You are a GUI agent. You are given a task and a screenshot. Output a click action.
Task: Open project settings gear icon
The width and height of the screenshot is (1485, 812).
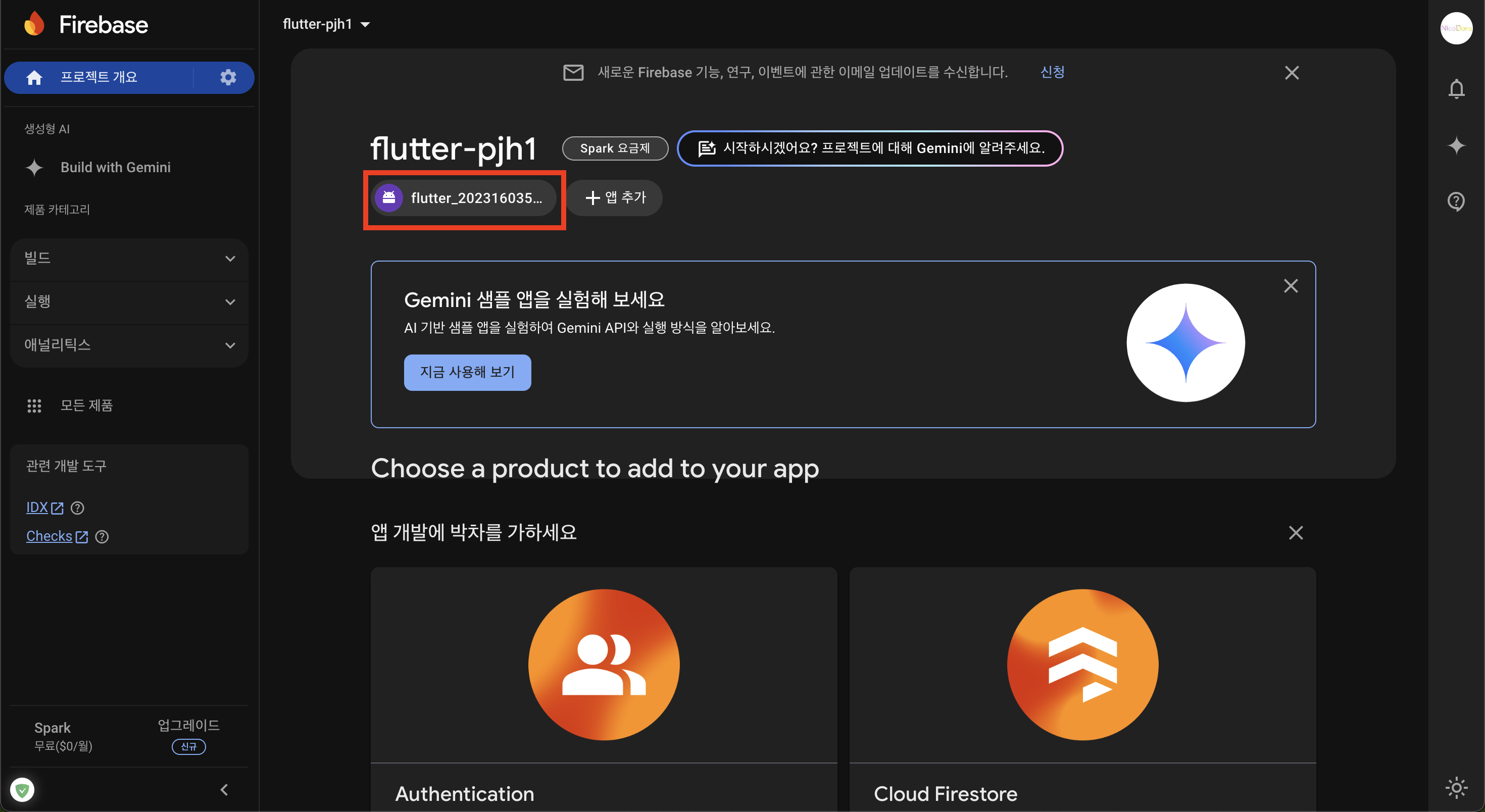pos(228,77)
